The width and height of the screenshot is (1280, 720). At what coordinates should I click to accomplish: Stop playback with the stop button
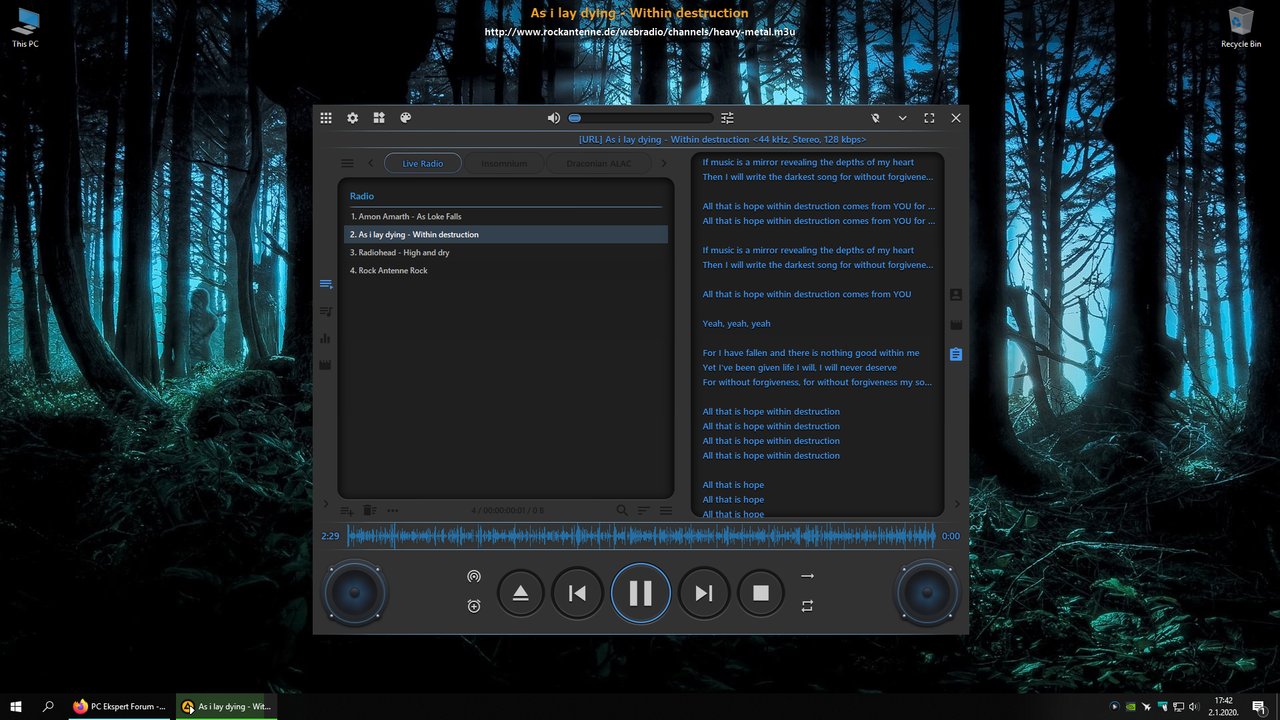click(760, 592)
